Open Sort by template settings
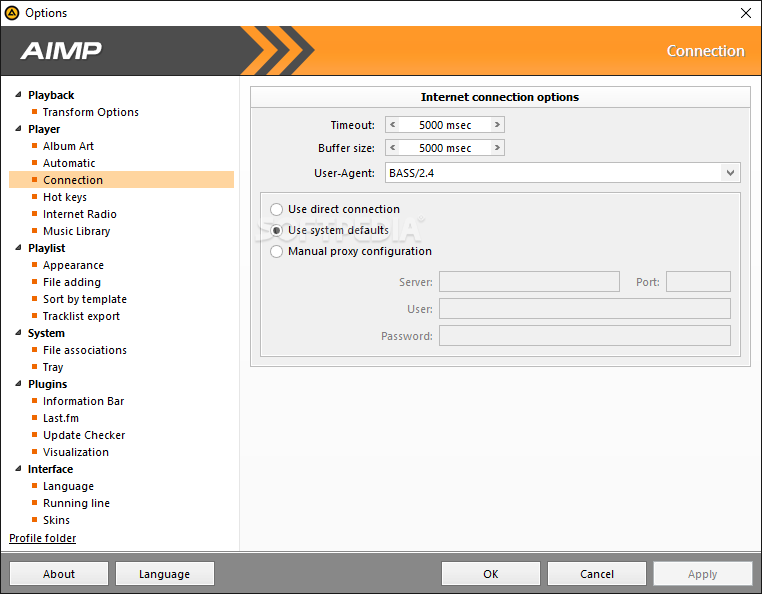Screen dimensions: 762x594 coord(85,299)
